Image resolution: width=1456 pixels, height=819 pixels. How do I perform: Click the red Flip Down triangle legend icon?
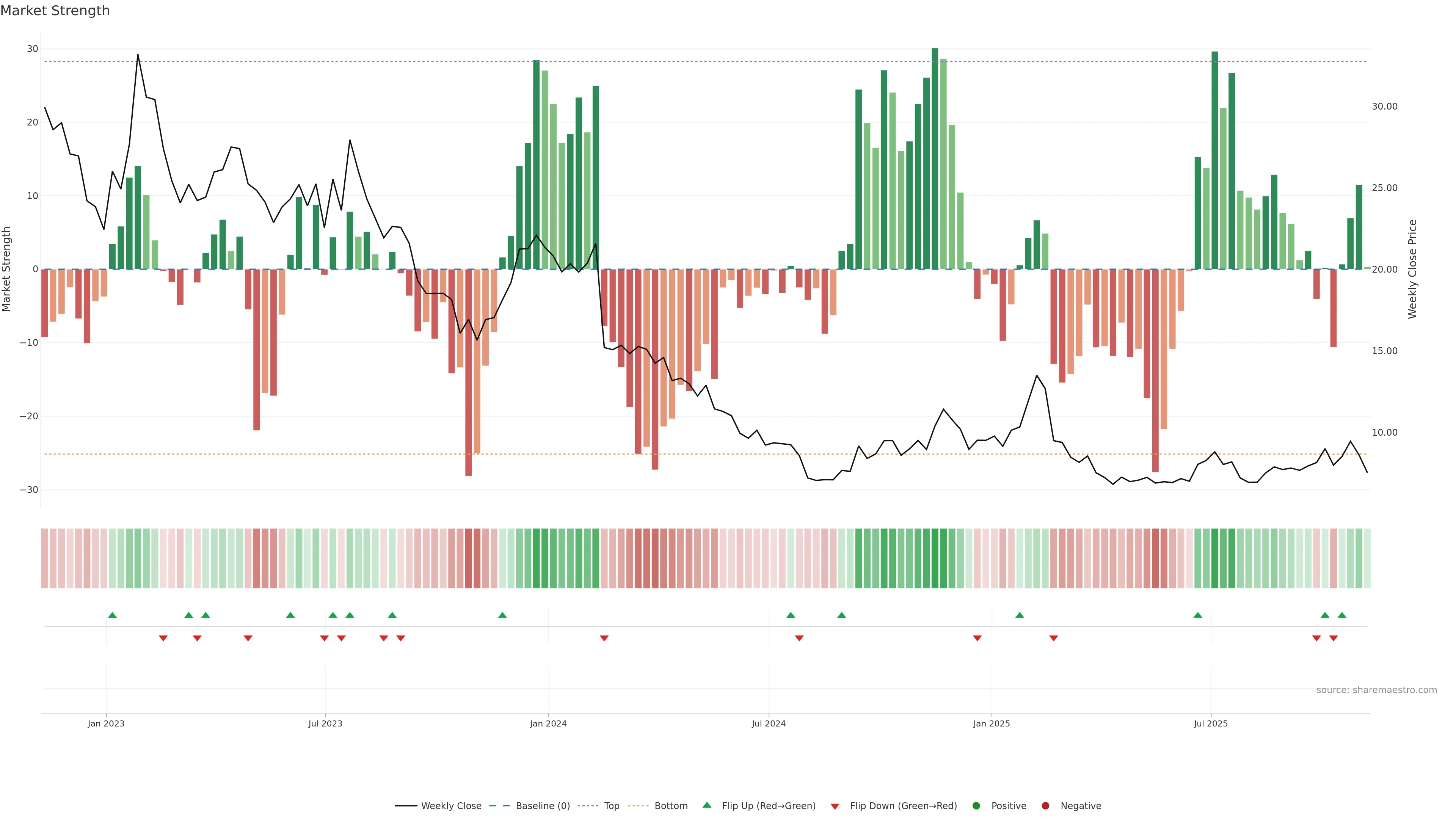coord(835,806)
